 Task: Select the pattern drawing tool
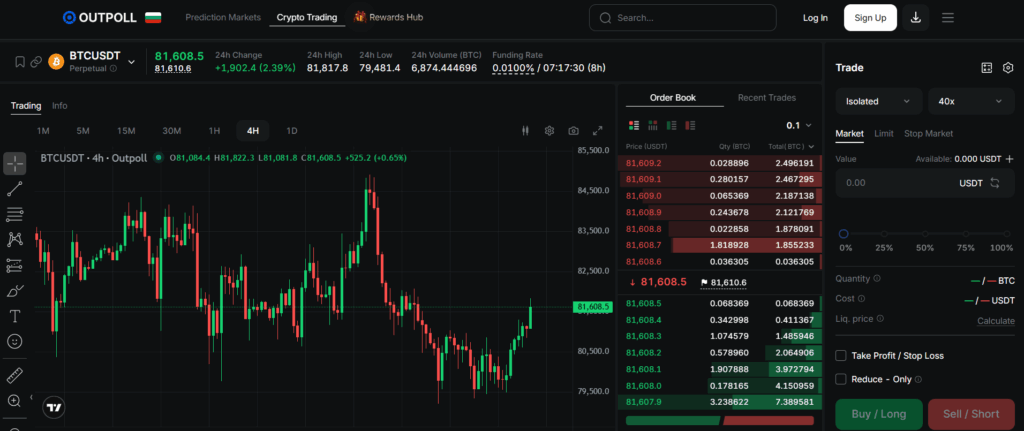point(14,240)
